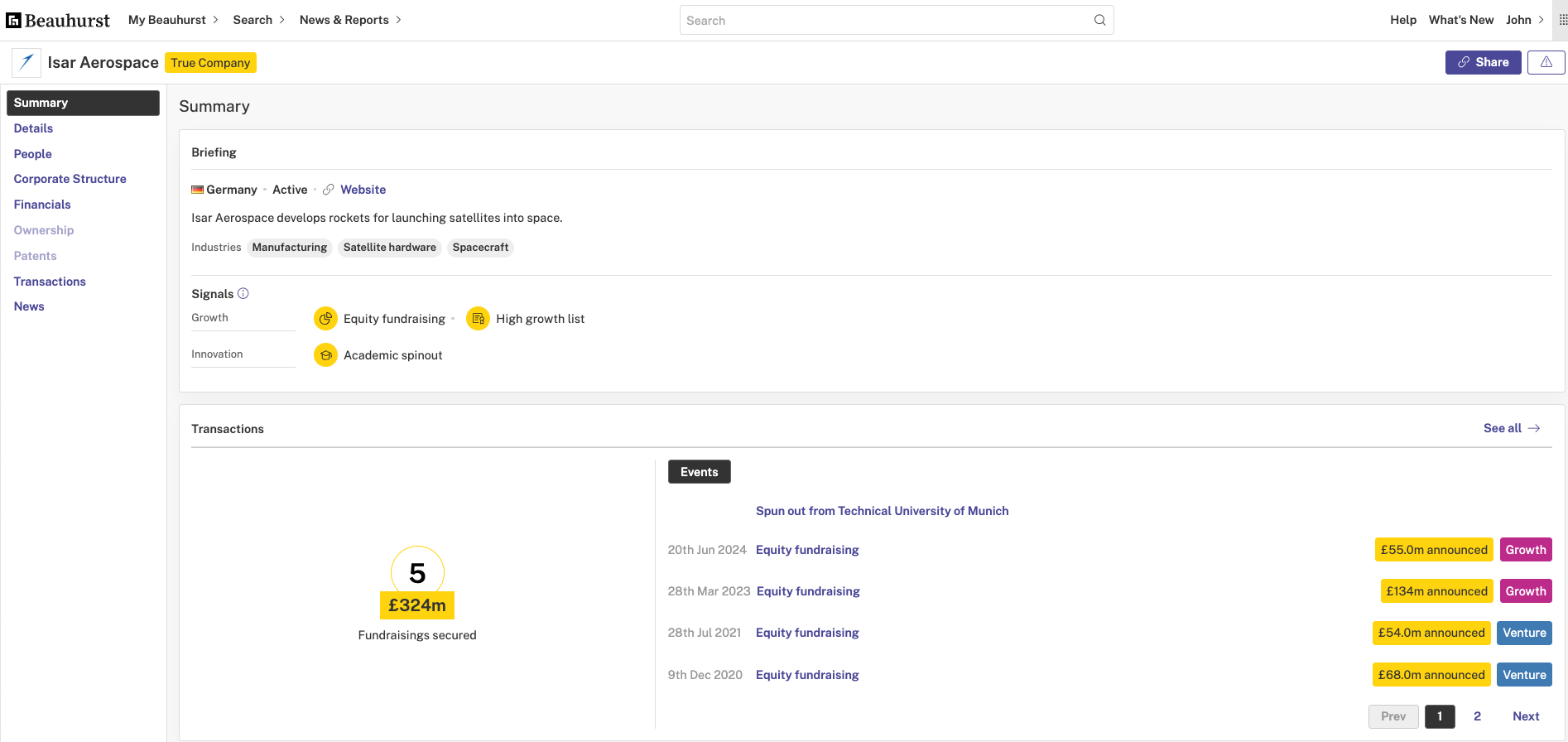1568x742 pixels.
Task: Go to the Details section
Action: [33, 128]
